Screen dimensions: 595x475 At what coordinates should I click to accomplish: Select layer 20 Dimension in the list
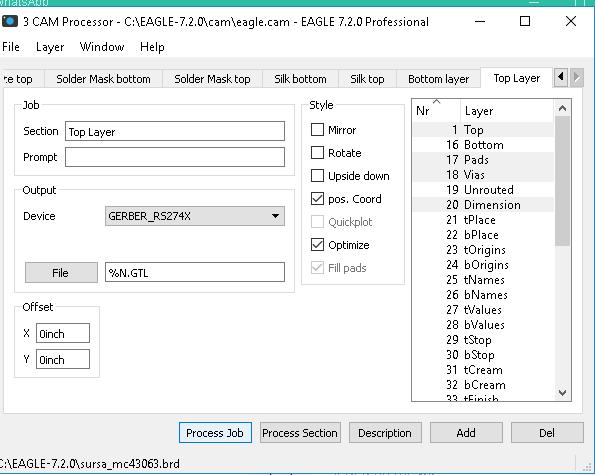coord(483,204)
